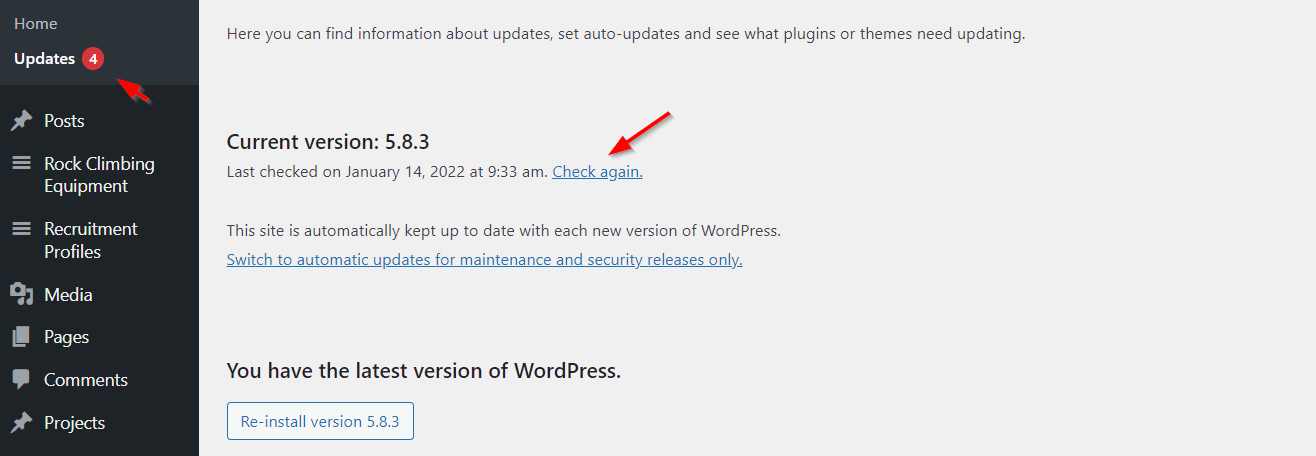The image size is (1316, 456).
Task: Click the pushpin icon beside Projects
Action: (x=21, y=423)
